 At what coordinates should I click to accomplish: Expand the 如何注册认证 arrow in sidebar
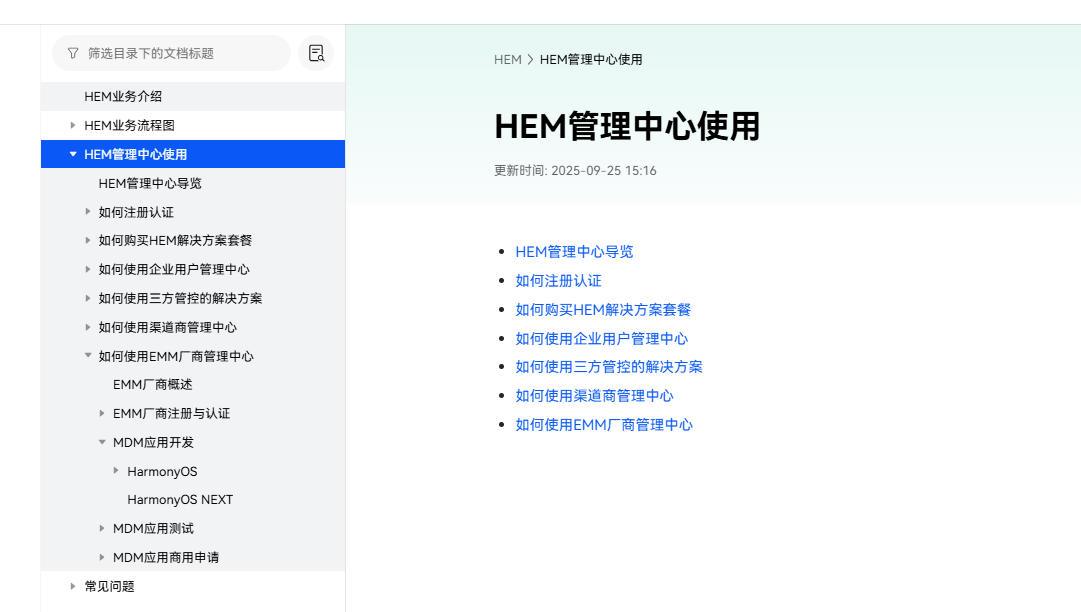88,212
